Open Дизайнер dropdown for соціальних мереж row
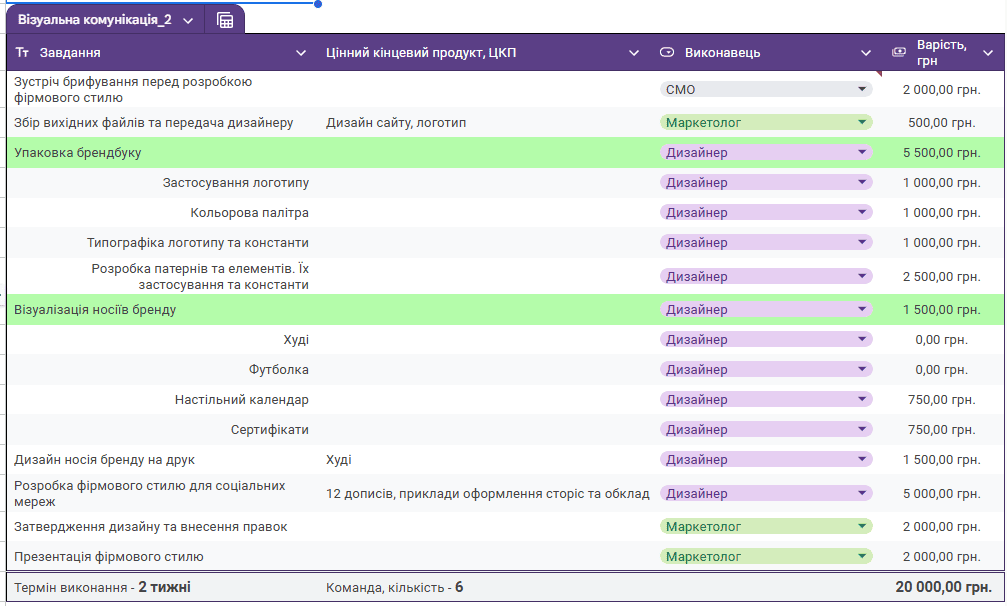Screen dimensions: 1007x606 (x=766, y=493)
